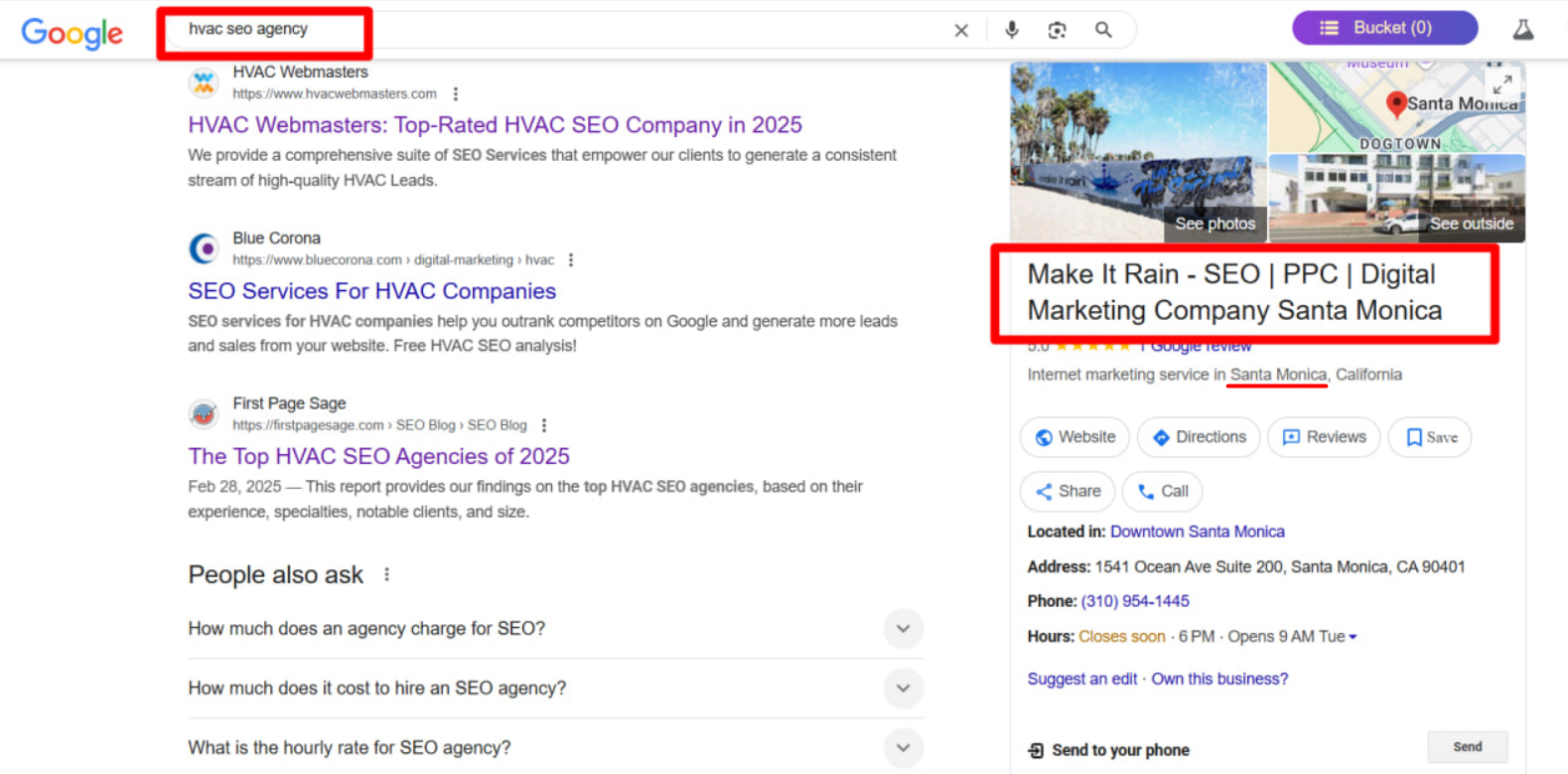This screenshot has height=774, width=1568.
Task: Open People also ask options menu
Action: pyautogui.click(x=387, y=574)
